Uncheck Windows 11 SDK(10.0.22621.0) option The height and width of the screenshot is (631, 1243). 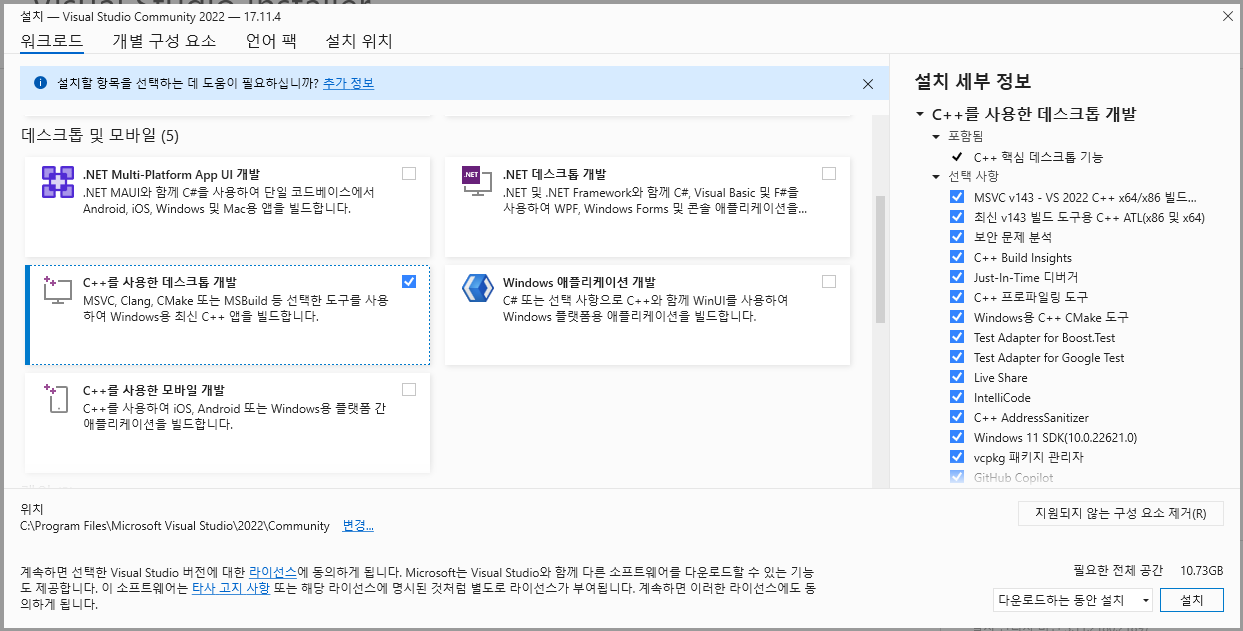click(957, 437)
